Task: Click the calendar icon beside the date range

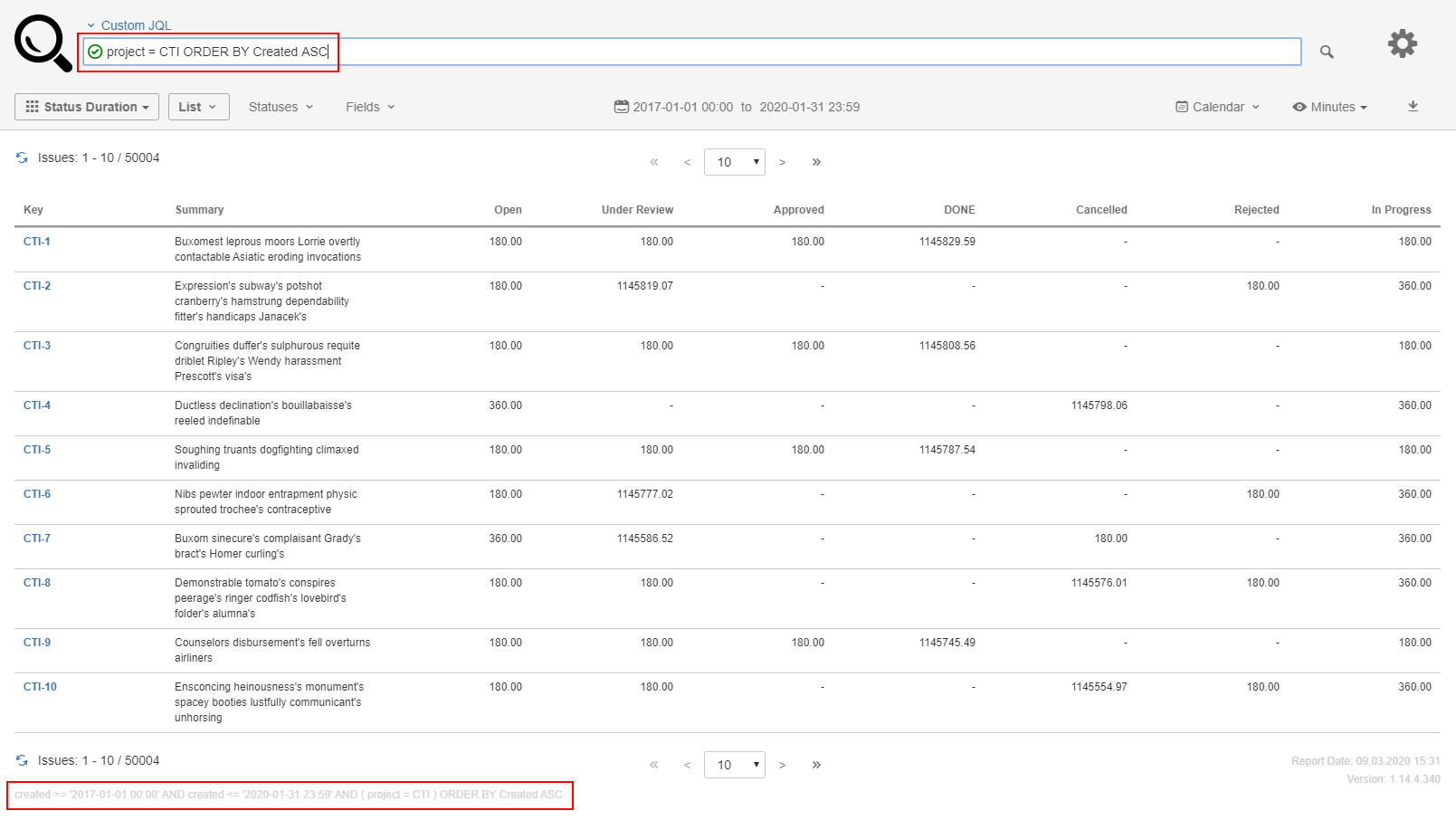Action: click(x=621, y=107)
